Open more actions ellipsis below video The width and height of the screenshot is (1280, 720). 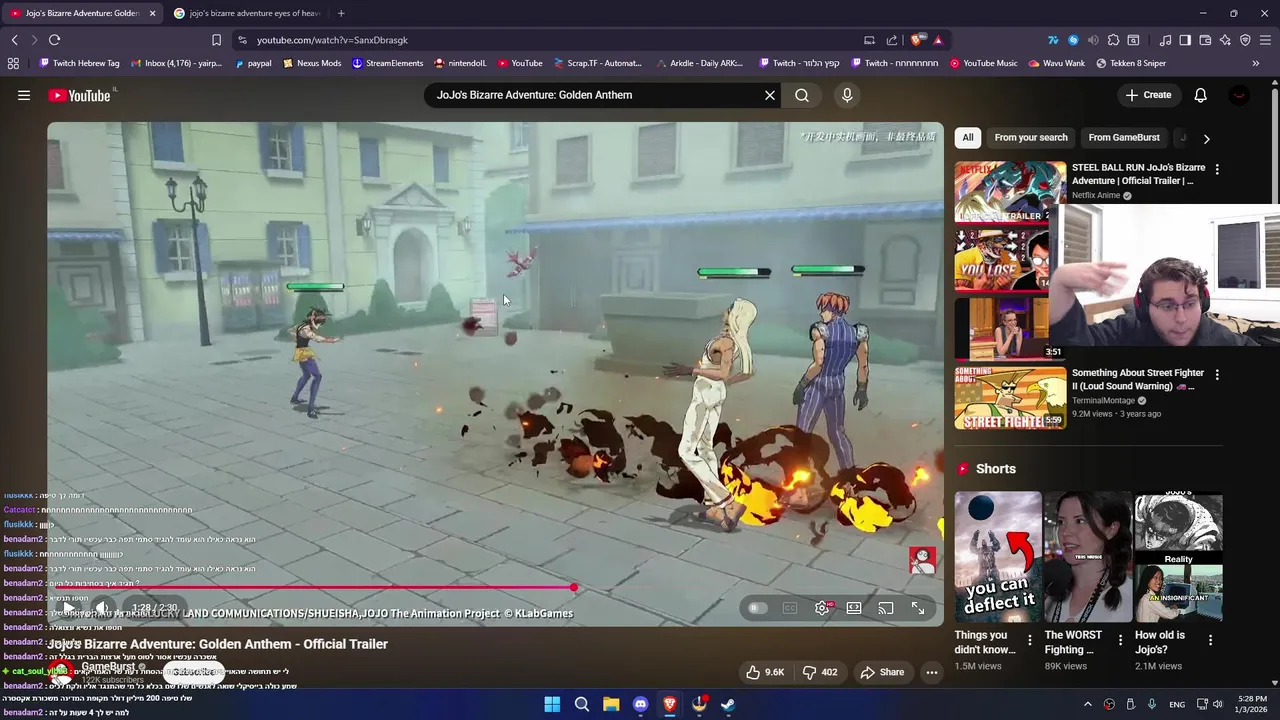(932, 672)
